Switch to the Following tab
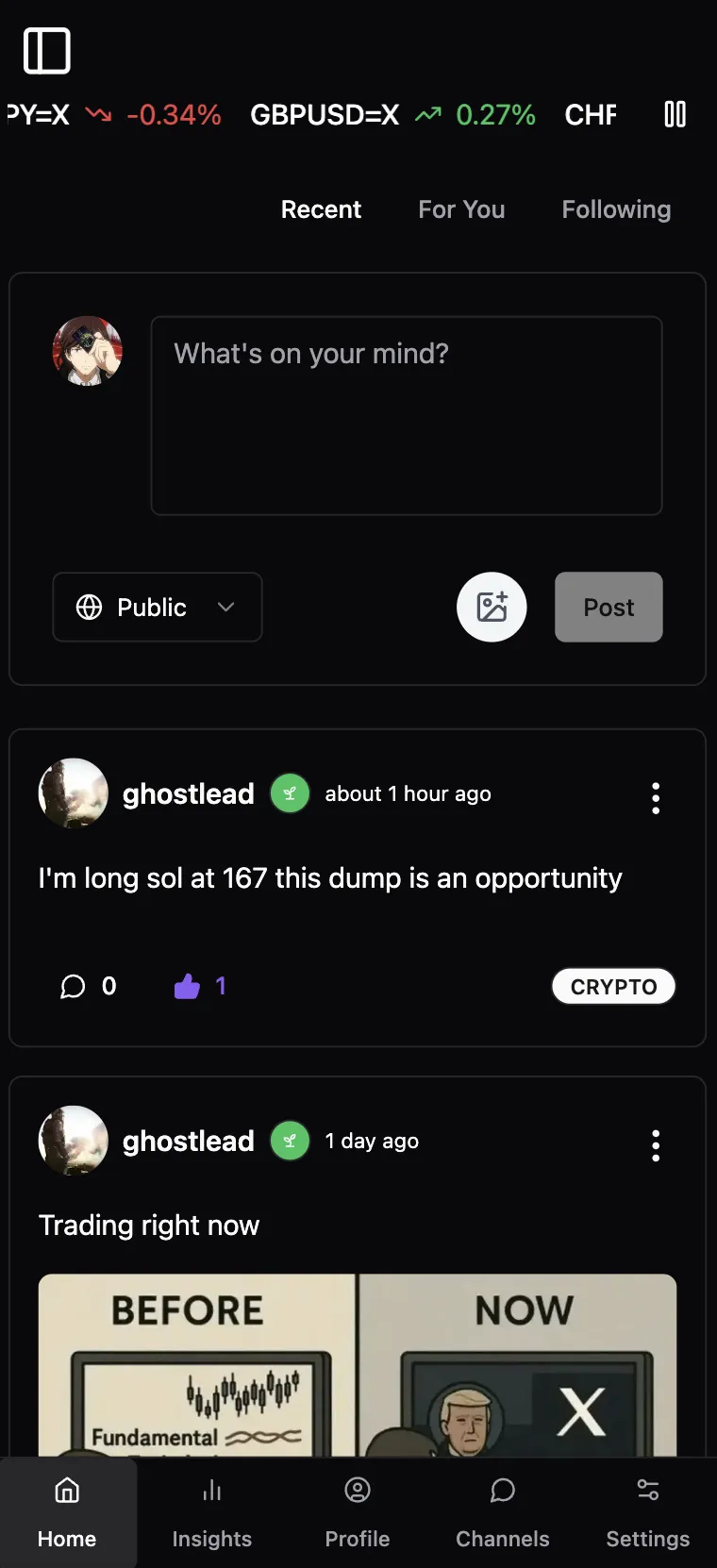The image size is (717, 1568). (616, 209)
